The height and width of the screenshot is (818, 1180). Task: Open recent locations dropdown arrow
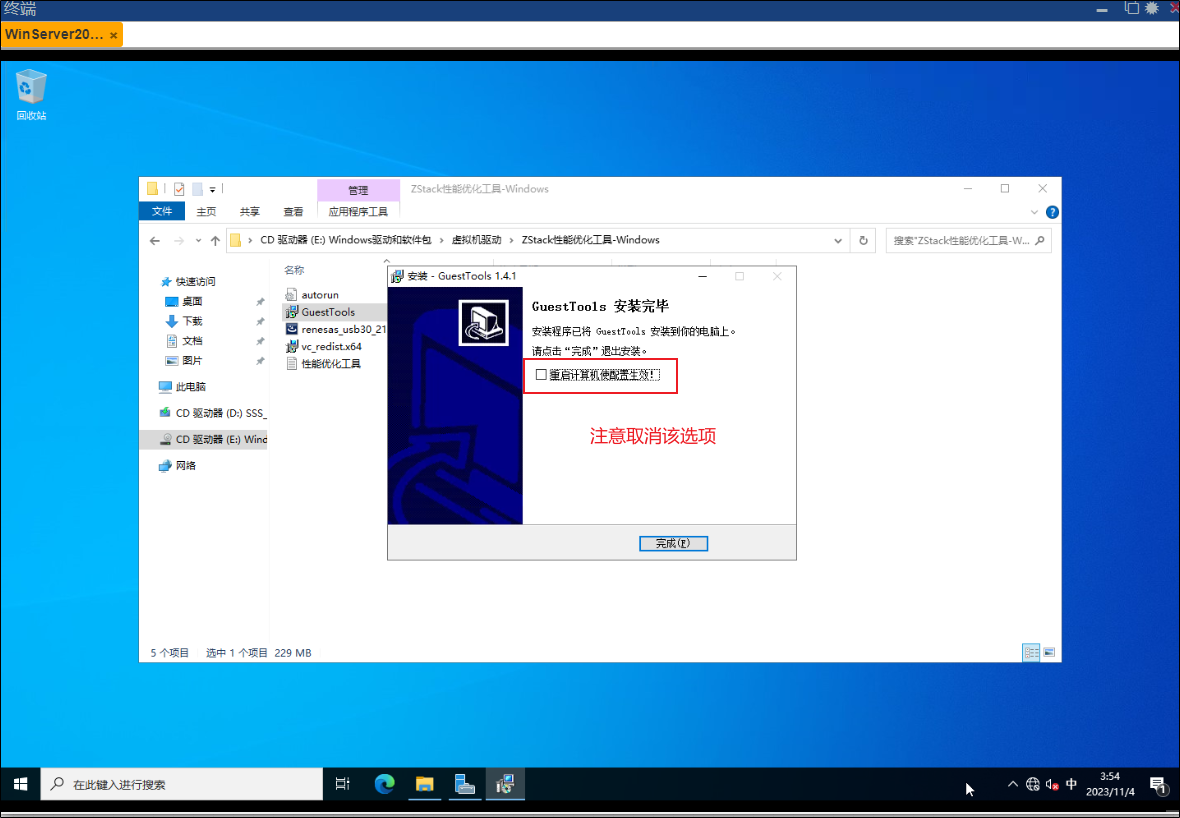click(198, 241)
